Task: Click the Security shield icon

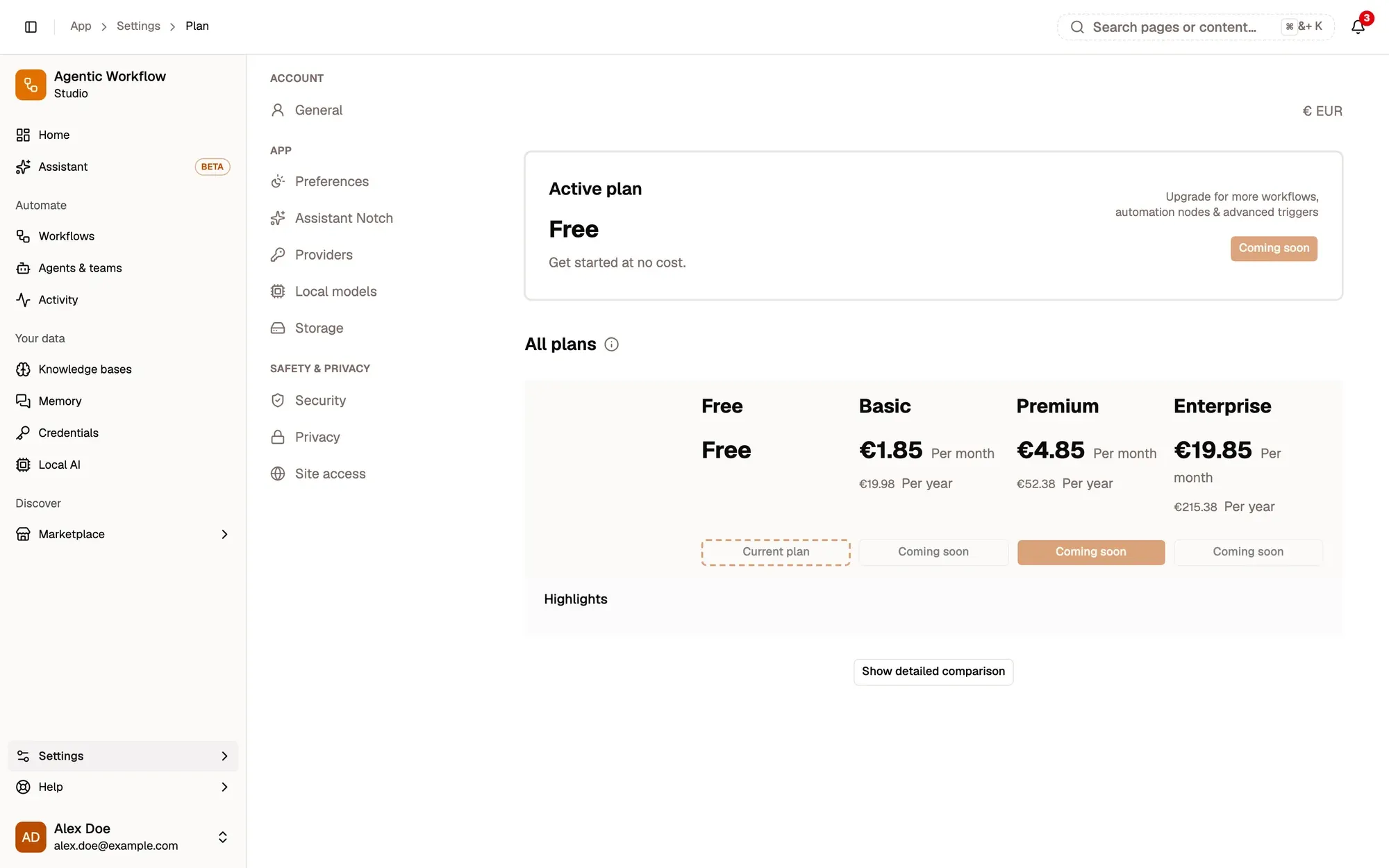Action: (278, 401)
